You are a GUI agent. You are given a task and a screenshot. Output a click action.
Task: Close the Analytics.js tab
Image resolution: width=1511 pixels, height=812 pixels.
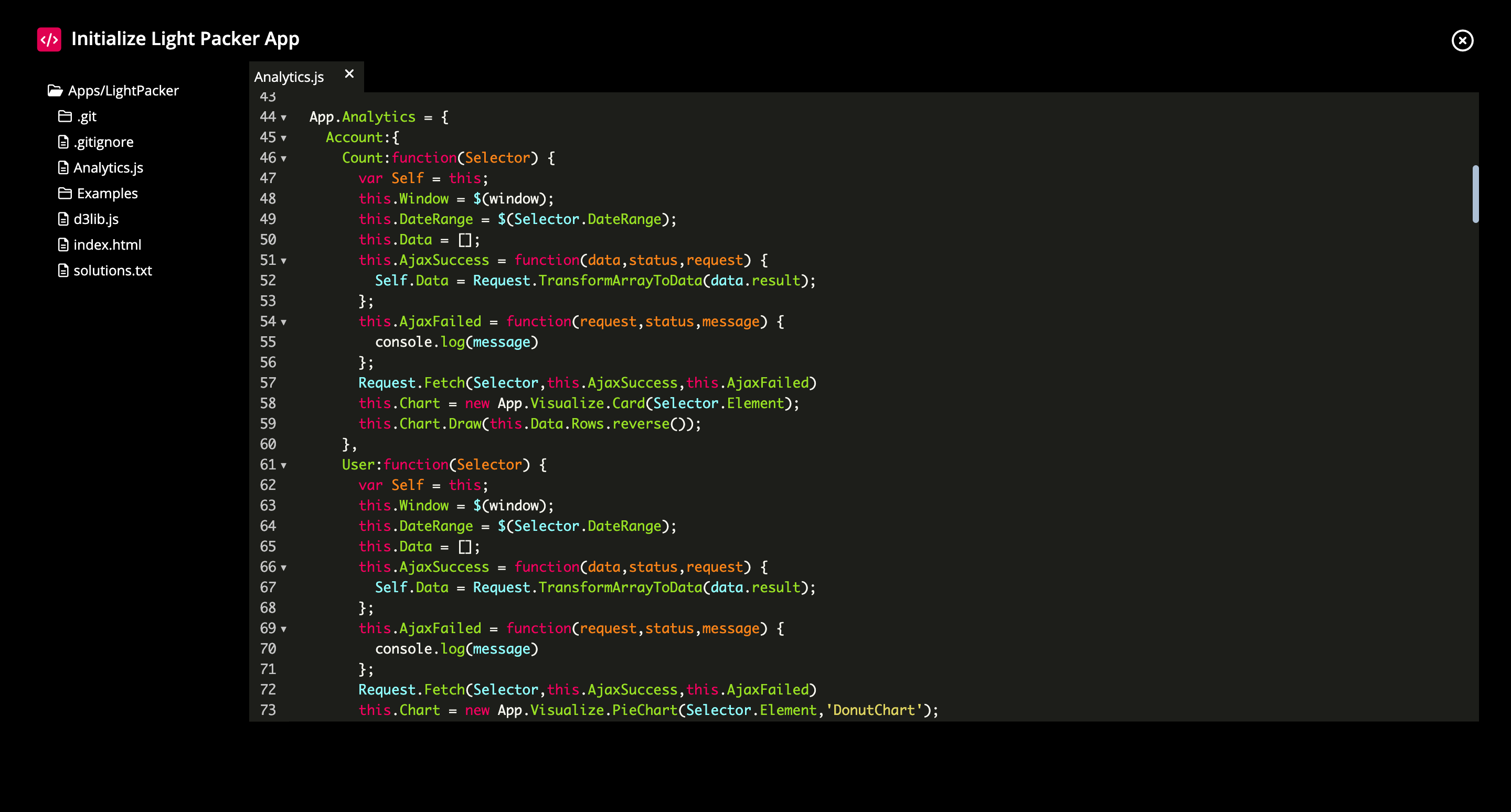click(349, 74)
